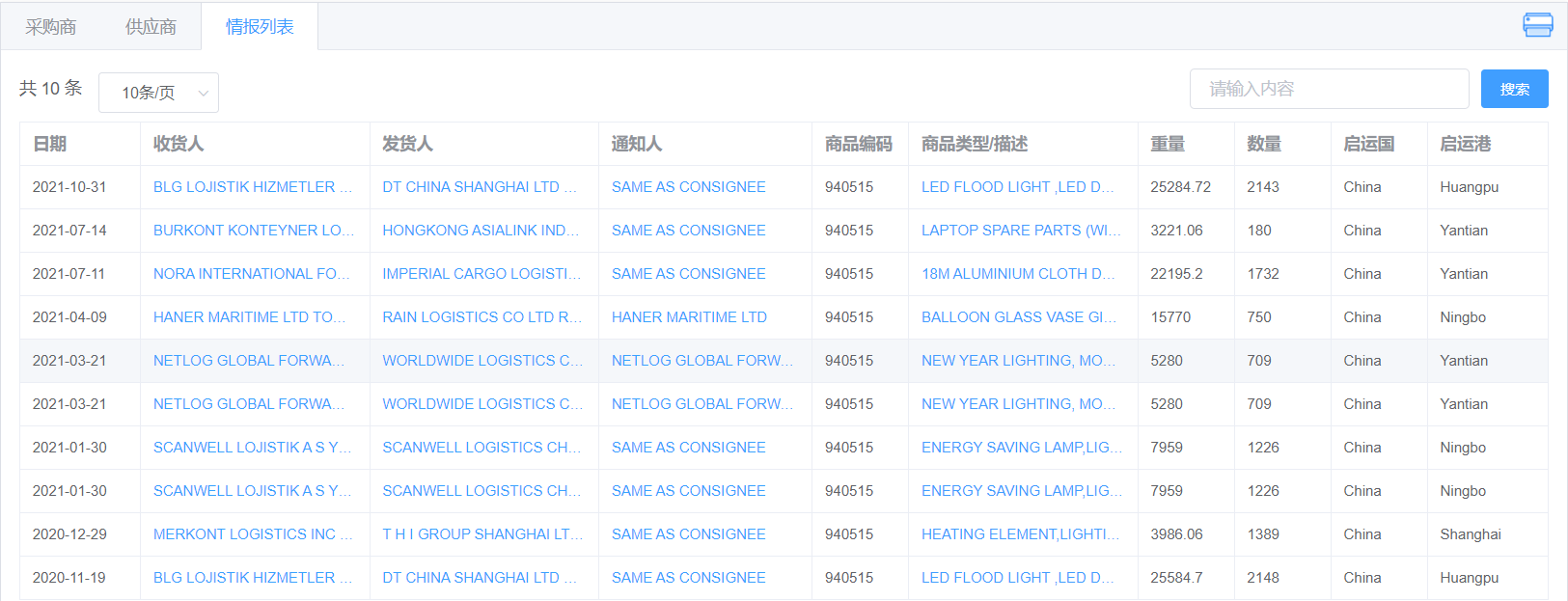Click weight value 3986.06
This screenshot has height=601, width=1568.
pos(1176,534)
